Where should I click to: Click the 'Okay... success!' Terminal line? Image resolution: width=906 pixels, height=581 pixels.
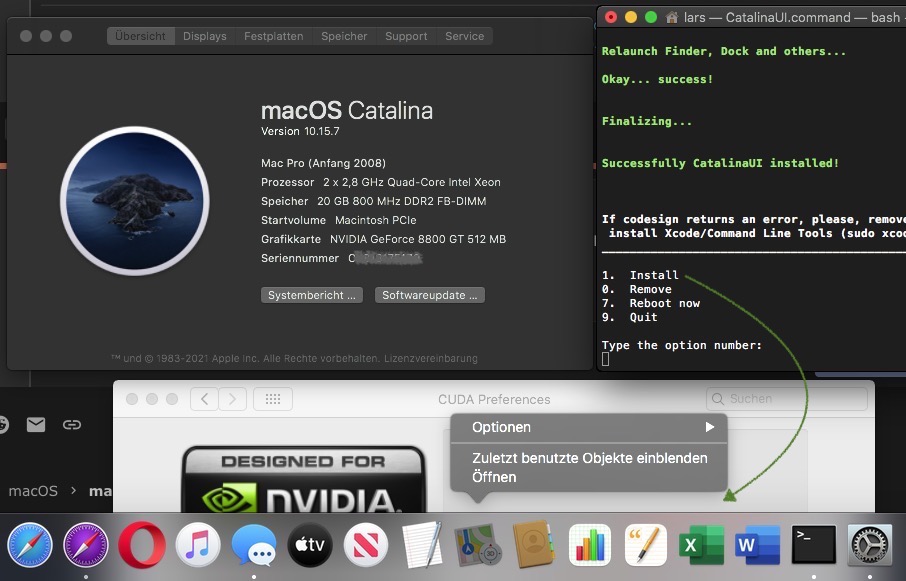(x=658, y=79)
